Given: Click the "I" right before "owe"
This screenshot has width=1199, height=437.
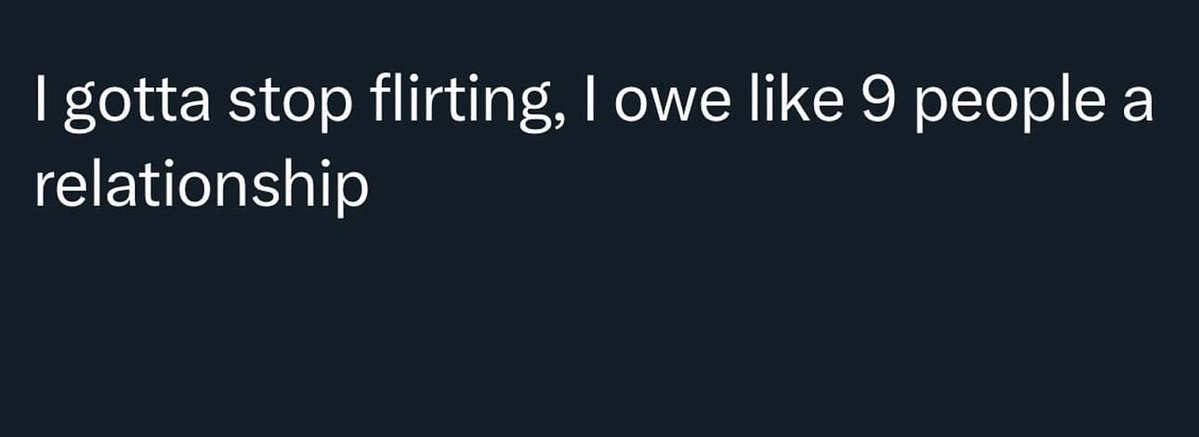Looking at the screenshot, I should pyautogui.click(x=591, y=98).
